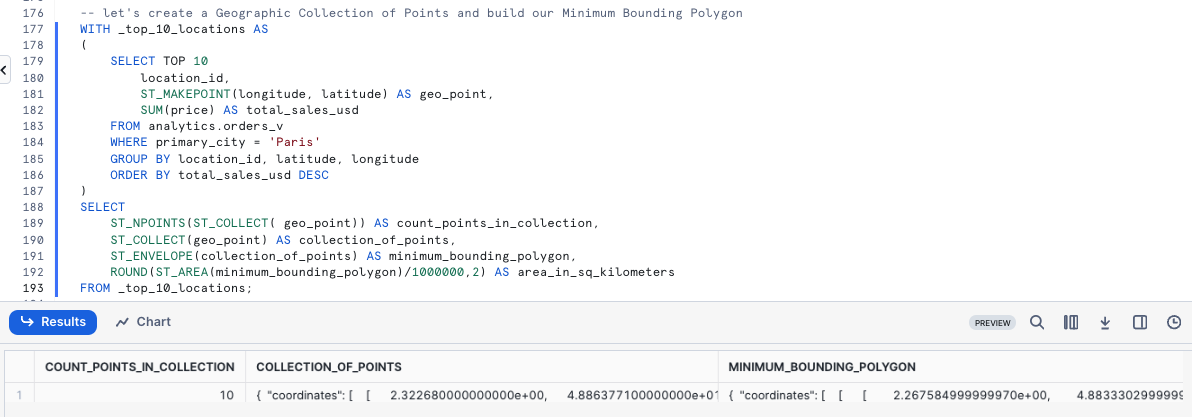
Task: Collapse sidebar with left chevron
Action: [4, 71]
